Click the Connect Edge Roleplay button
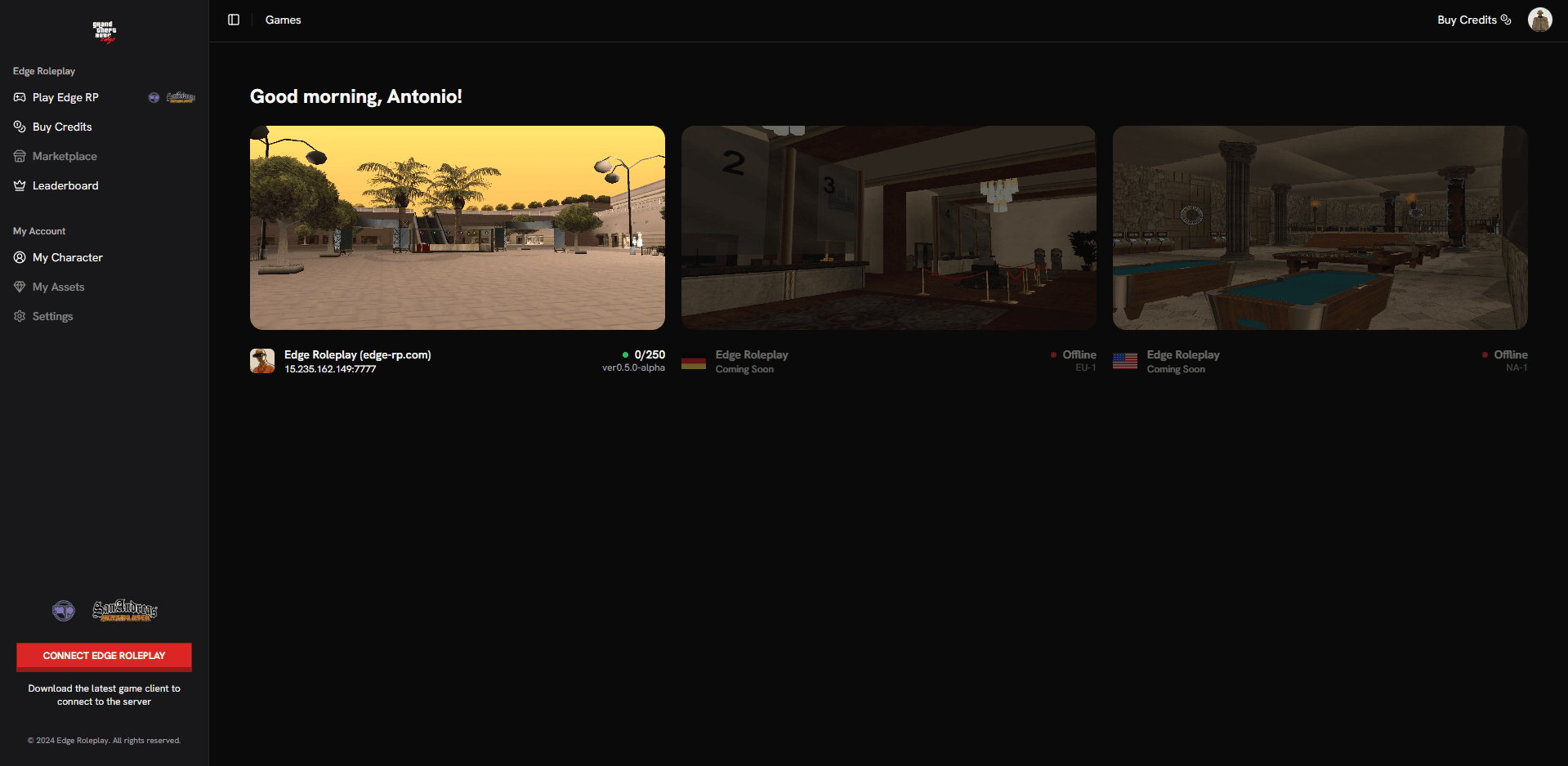 105,657
